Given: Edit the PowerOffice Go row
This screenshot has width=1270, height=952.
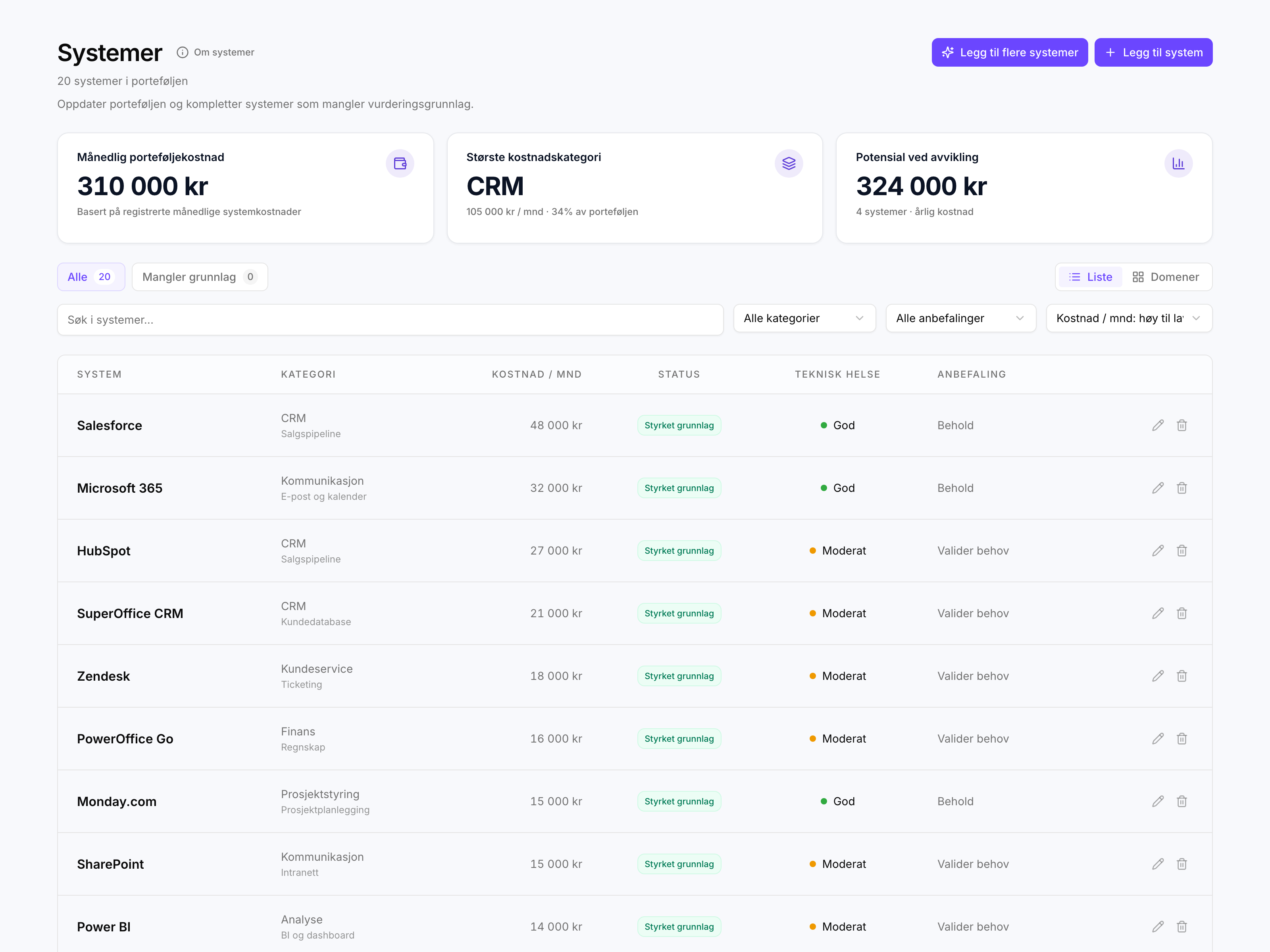Looking at the screenshot, I should click(x=1157, y=739).
